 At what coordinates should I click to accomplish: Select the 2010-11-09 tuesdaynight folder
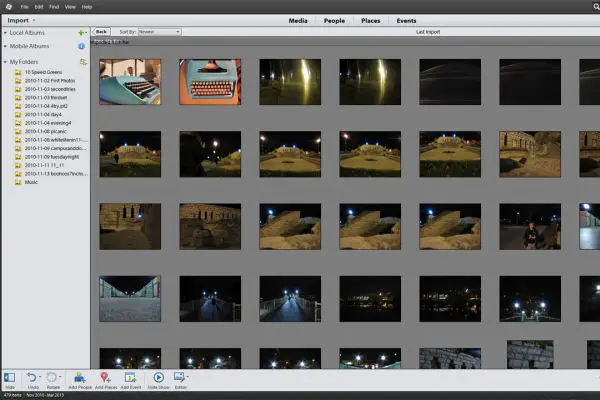coord(52,157)
